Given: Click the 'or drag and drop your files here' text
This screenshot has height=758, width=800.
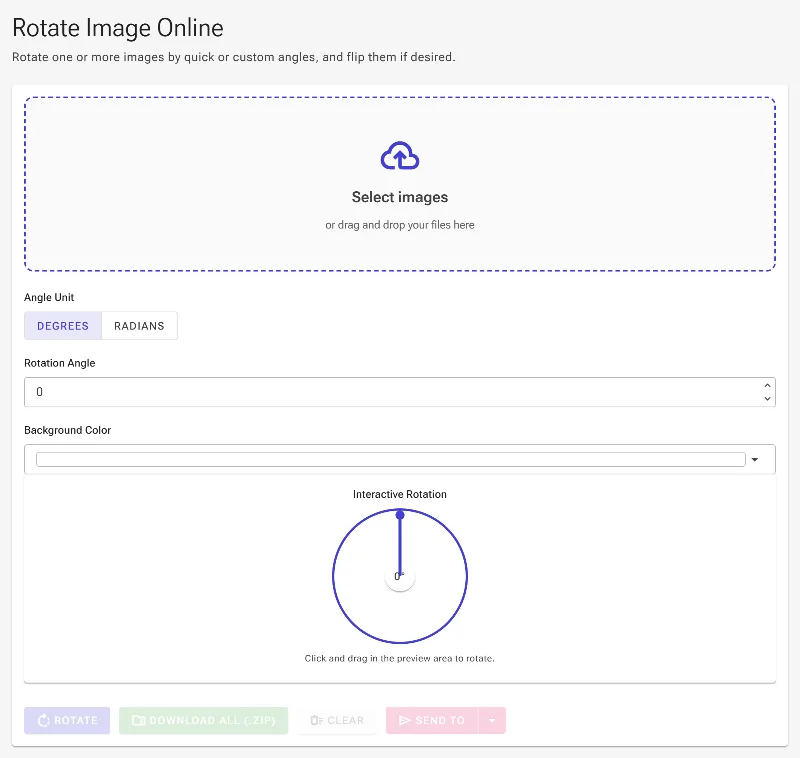Looking at the screenshot, I should coord(400,225).
